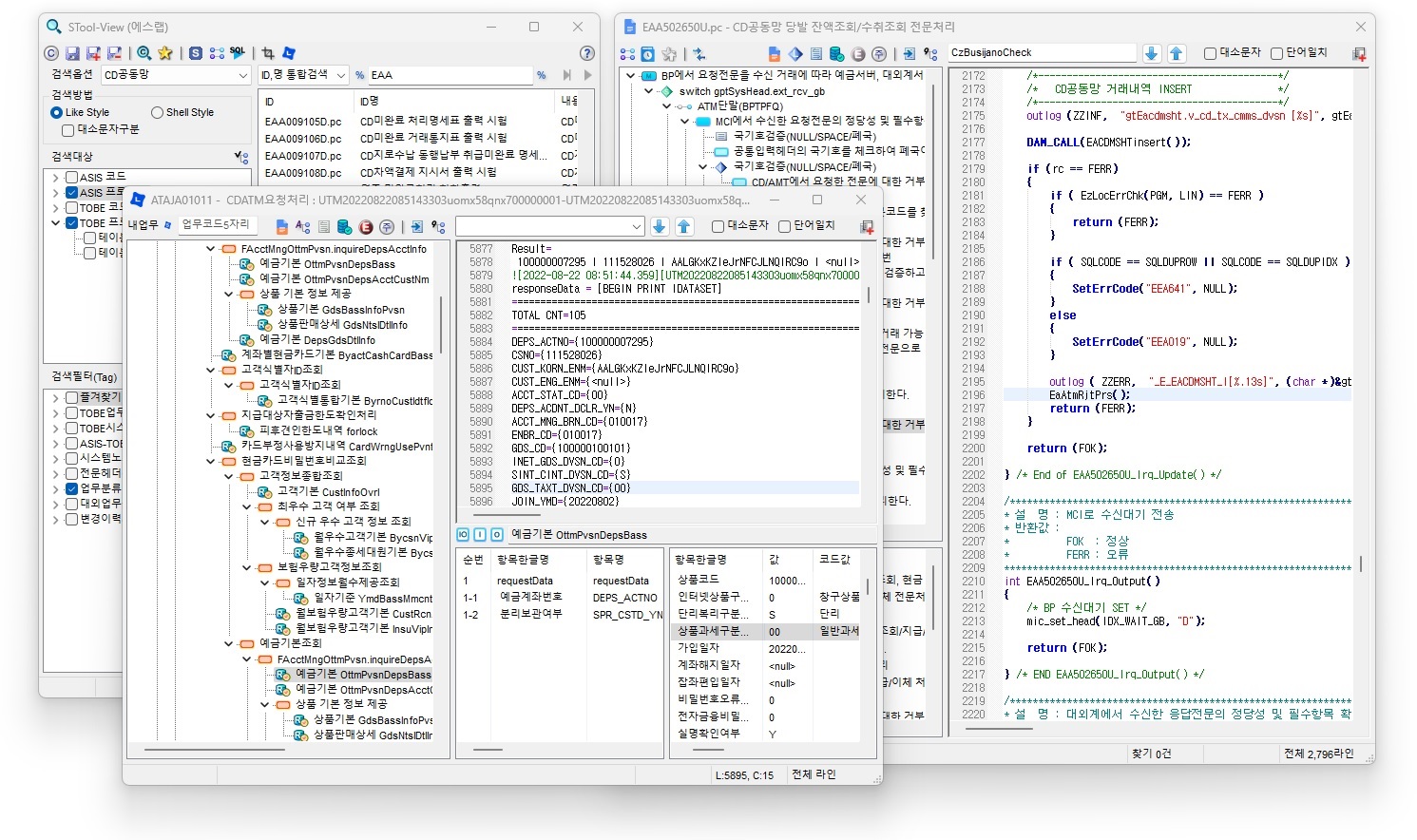
Task: Select the Like Style radio button
Action: pos(56,112)
